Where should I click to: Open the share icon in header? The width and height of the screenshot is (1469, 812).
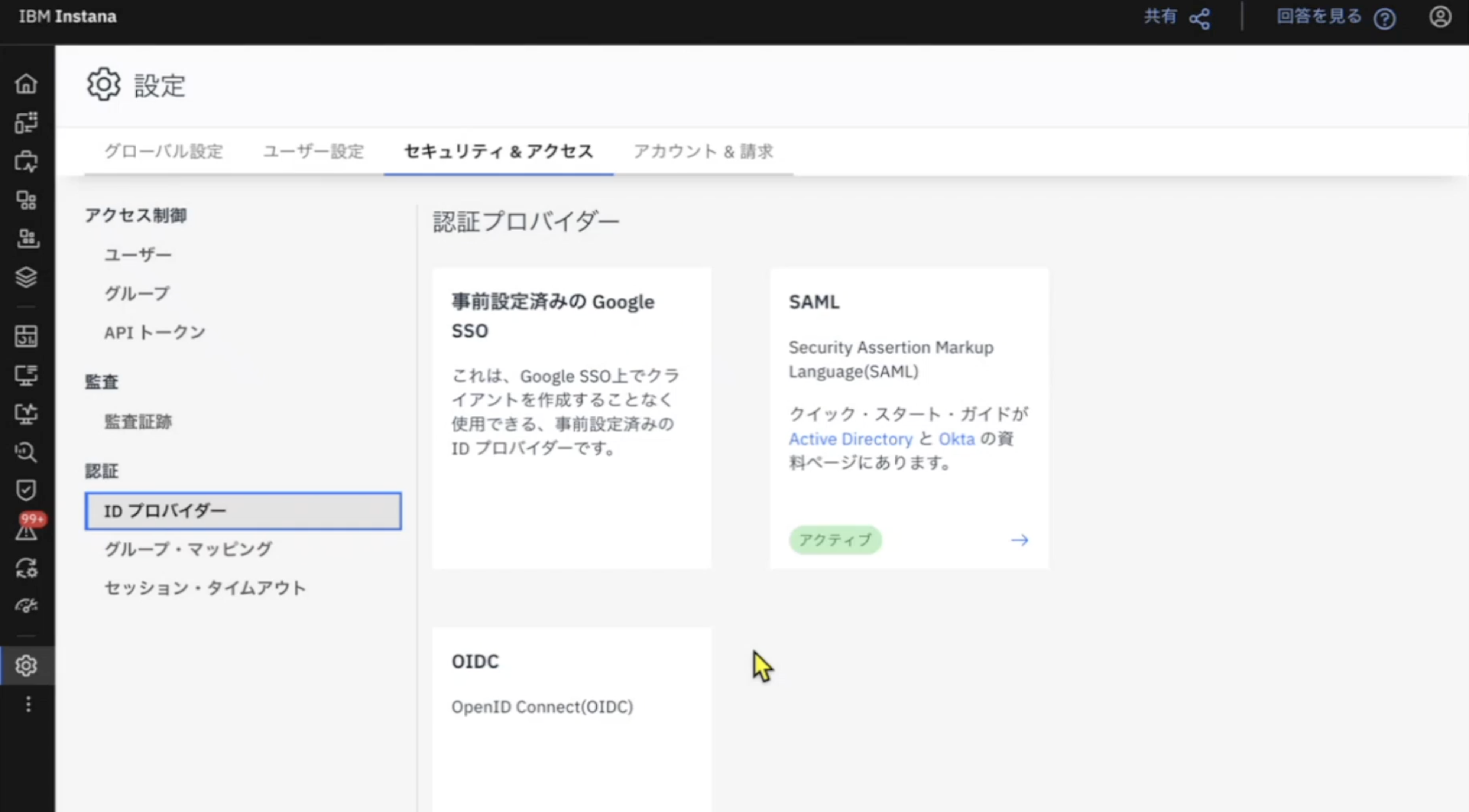[x=1199, y=19]
